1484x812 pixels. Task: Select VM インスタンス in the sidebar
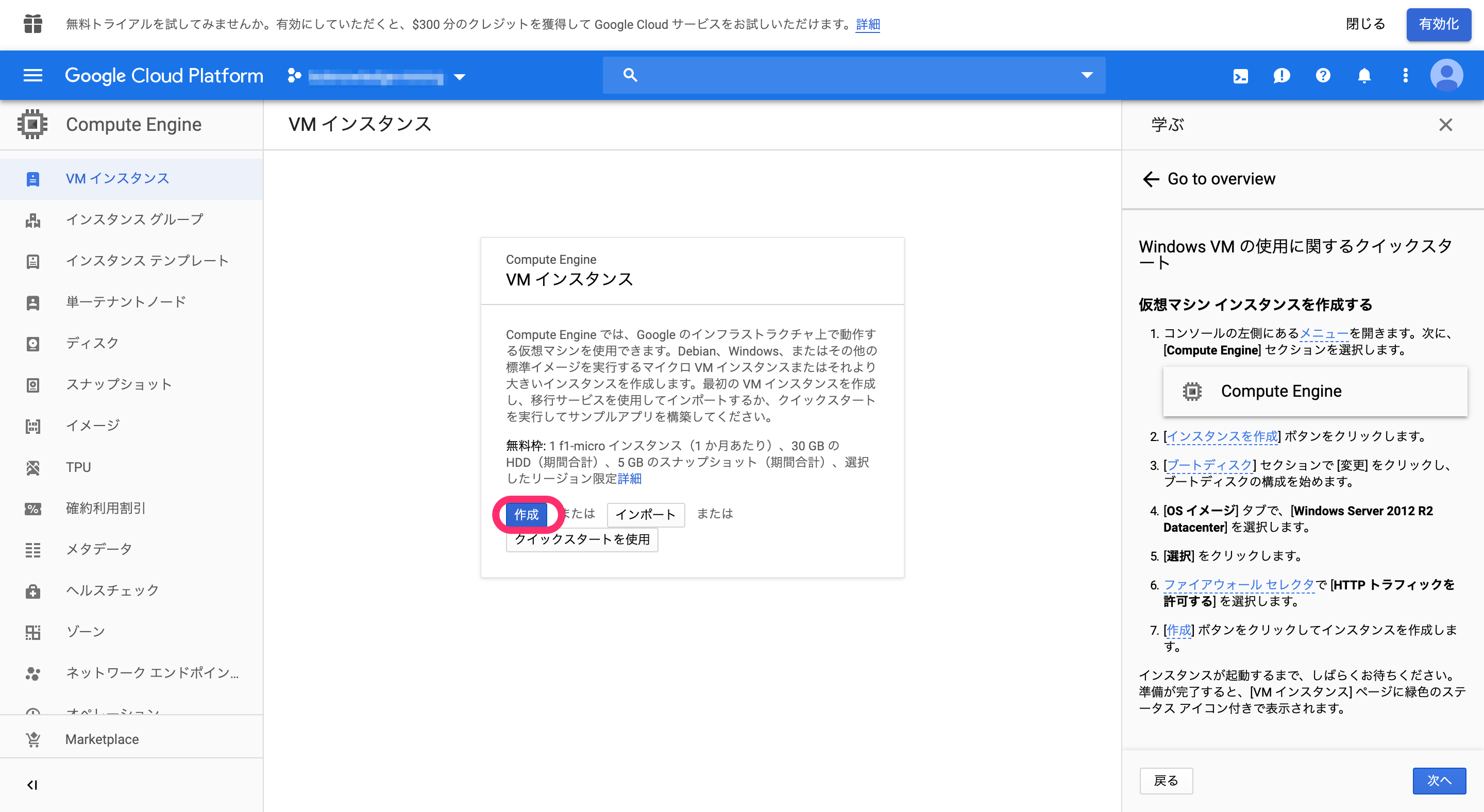point(117,178)
